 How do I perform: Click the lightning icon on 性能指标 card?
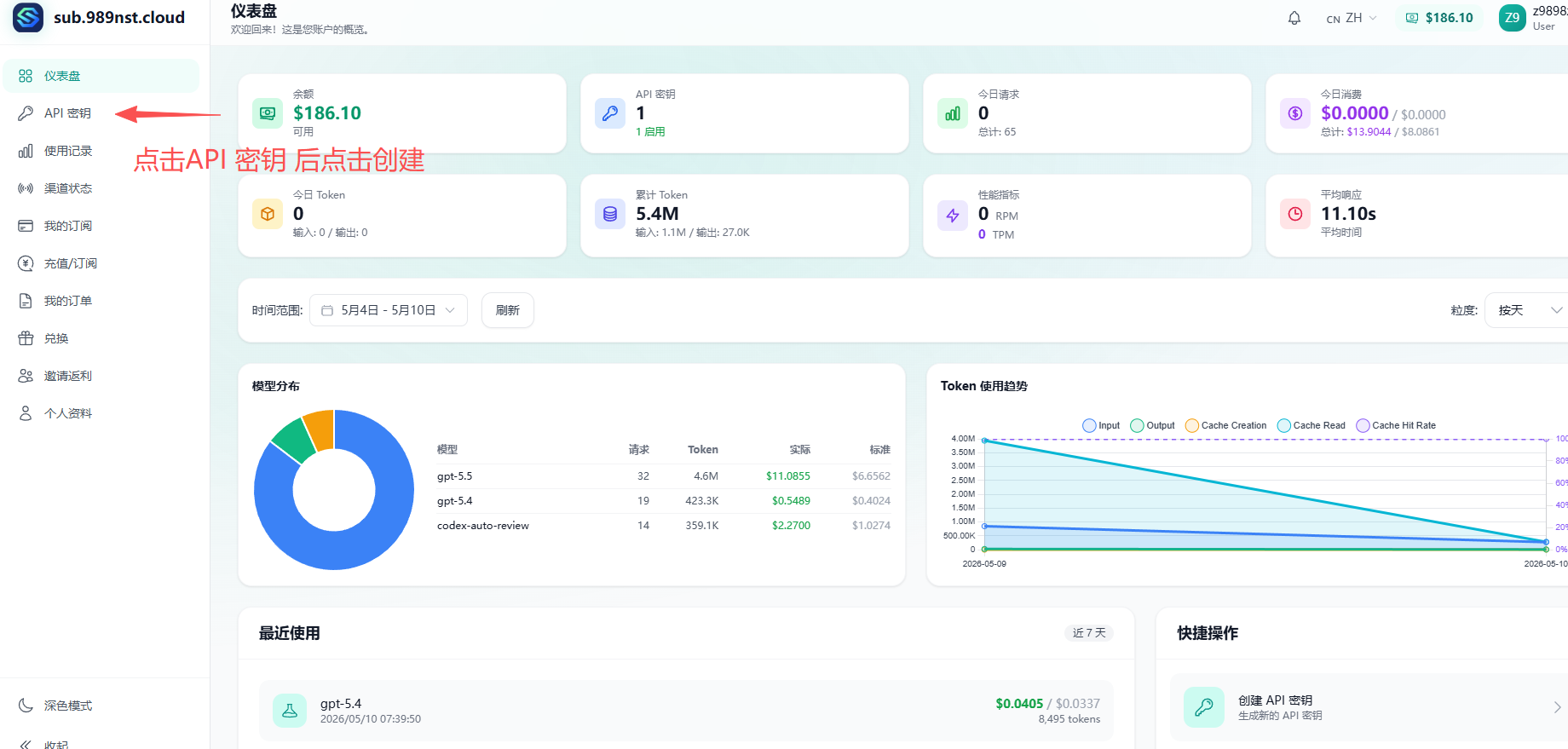[953, 216]
